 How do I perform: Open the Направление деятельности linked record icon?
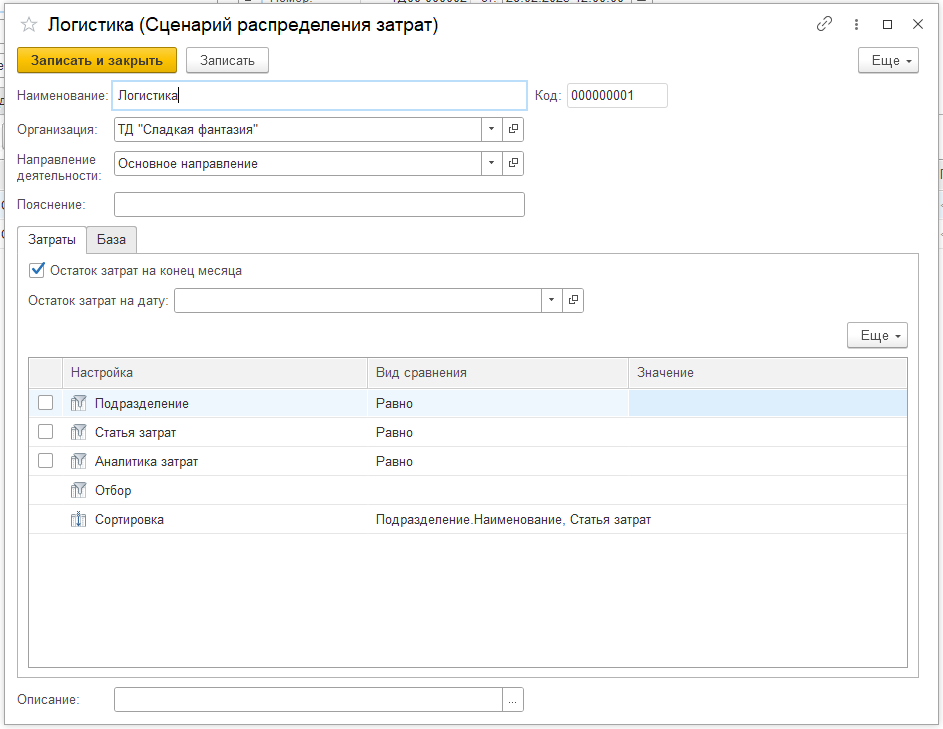(513, 163)
